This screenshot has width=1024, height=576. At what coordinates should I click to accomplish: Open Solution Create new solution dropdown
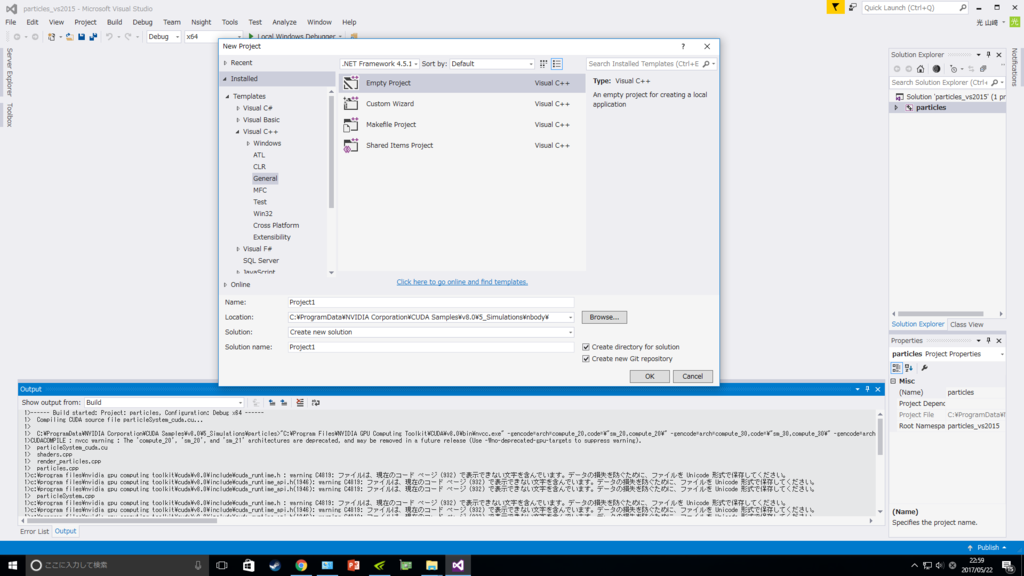pyautogui.click(x=431, y=332)
